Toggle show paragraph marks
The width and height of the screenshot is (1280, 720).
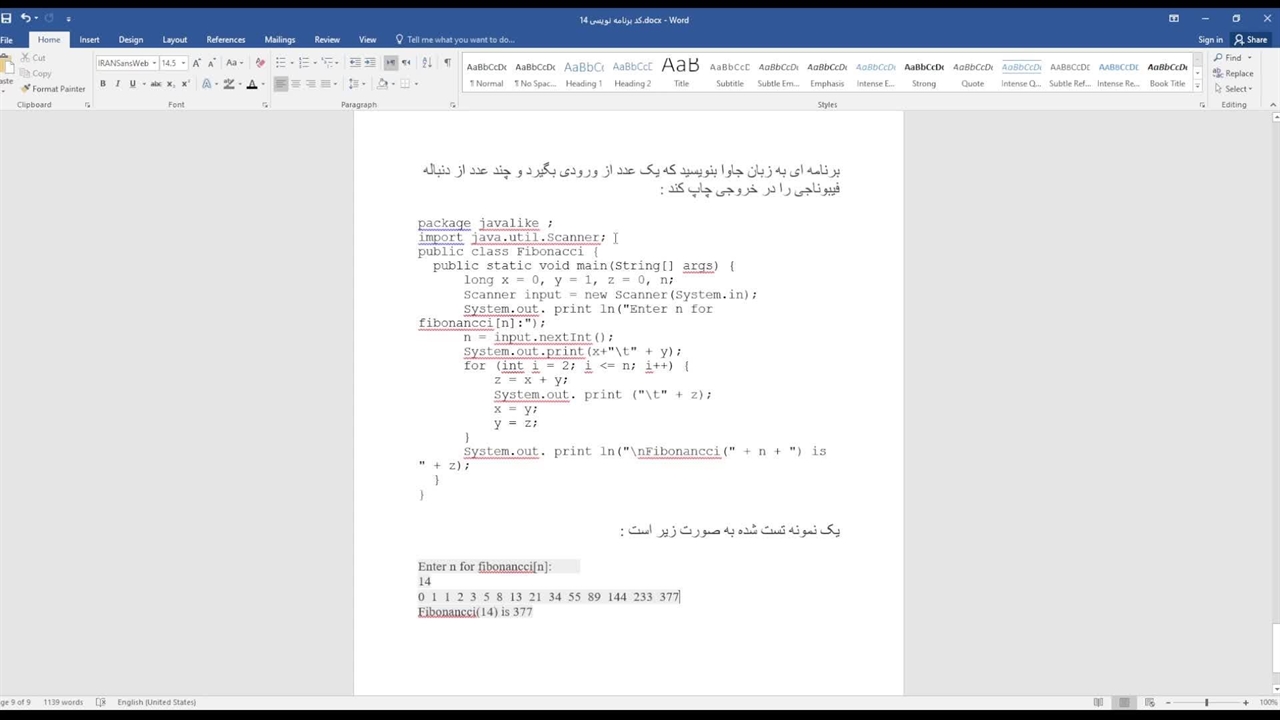(x=447, y=63)
